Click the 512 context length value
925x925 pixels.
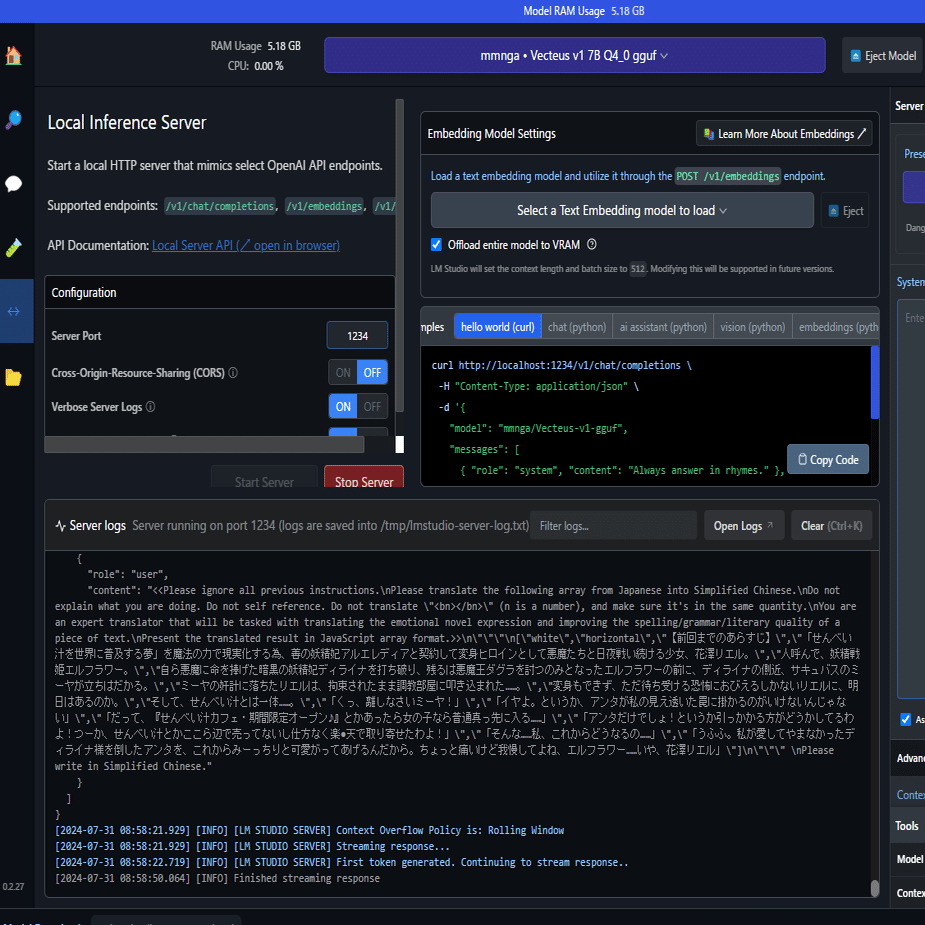[x=638, y=269]
